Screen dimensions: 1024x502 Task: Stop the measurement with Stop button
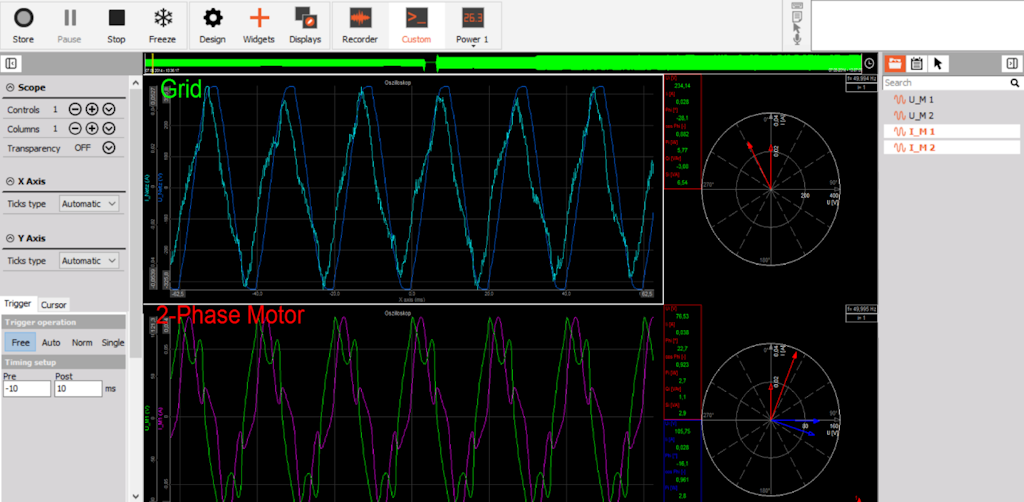point(116,25)
